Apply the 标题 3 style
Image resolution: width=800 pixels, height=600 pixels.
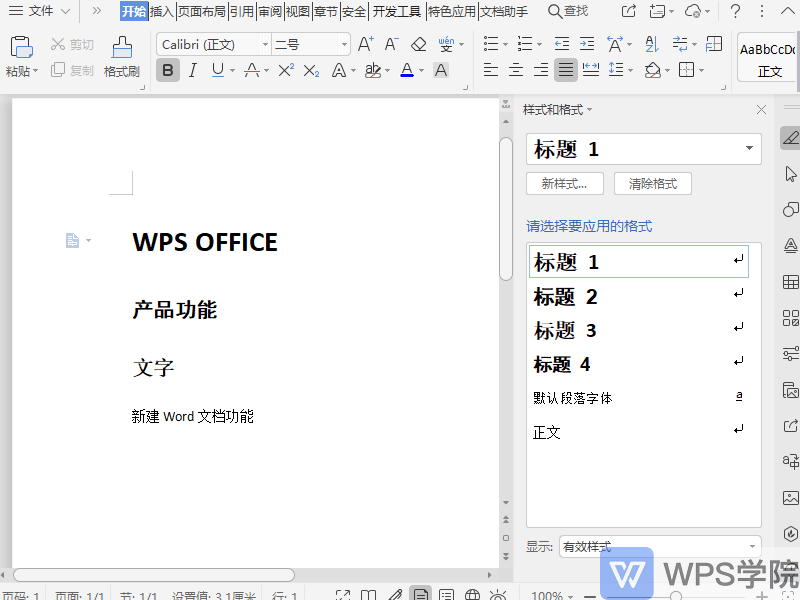(x=638, y=330)
